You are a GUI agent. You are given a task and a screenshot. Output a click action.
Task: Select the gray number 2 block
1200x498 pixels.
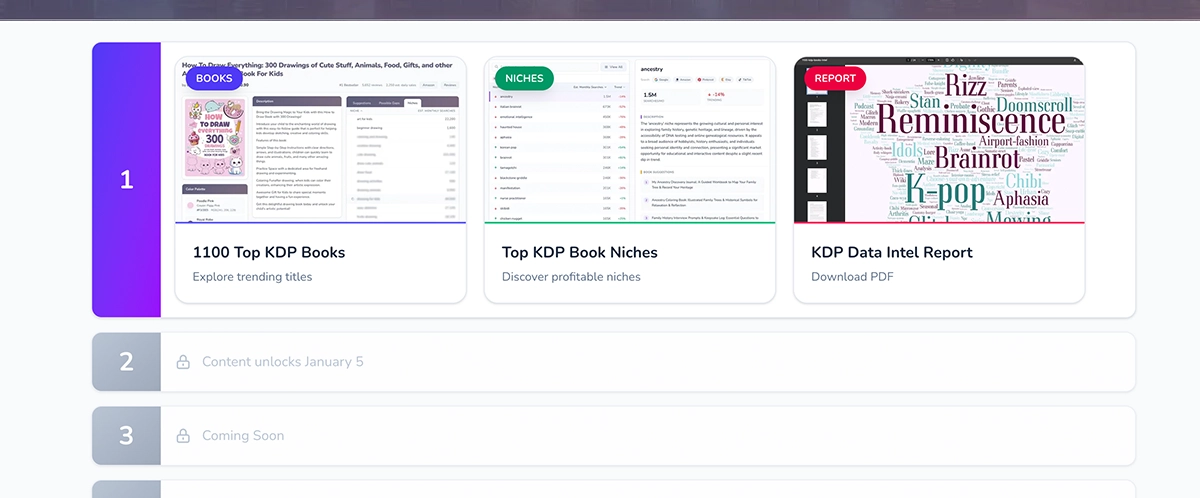[126, 362]
